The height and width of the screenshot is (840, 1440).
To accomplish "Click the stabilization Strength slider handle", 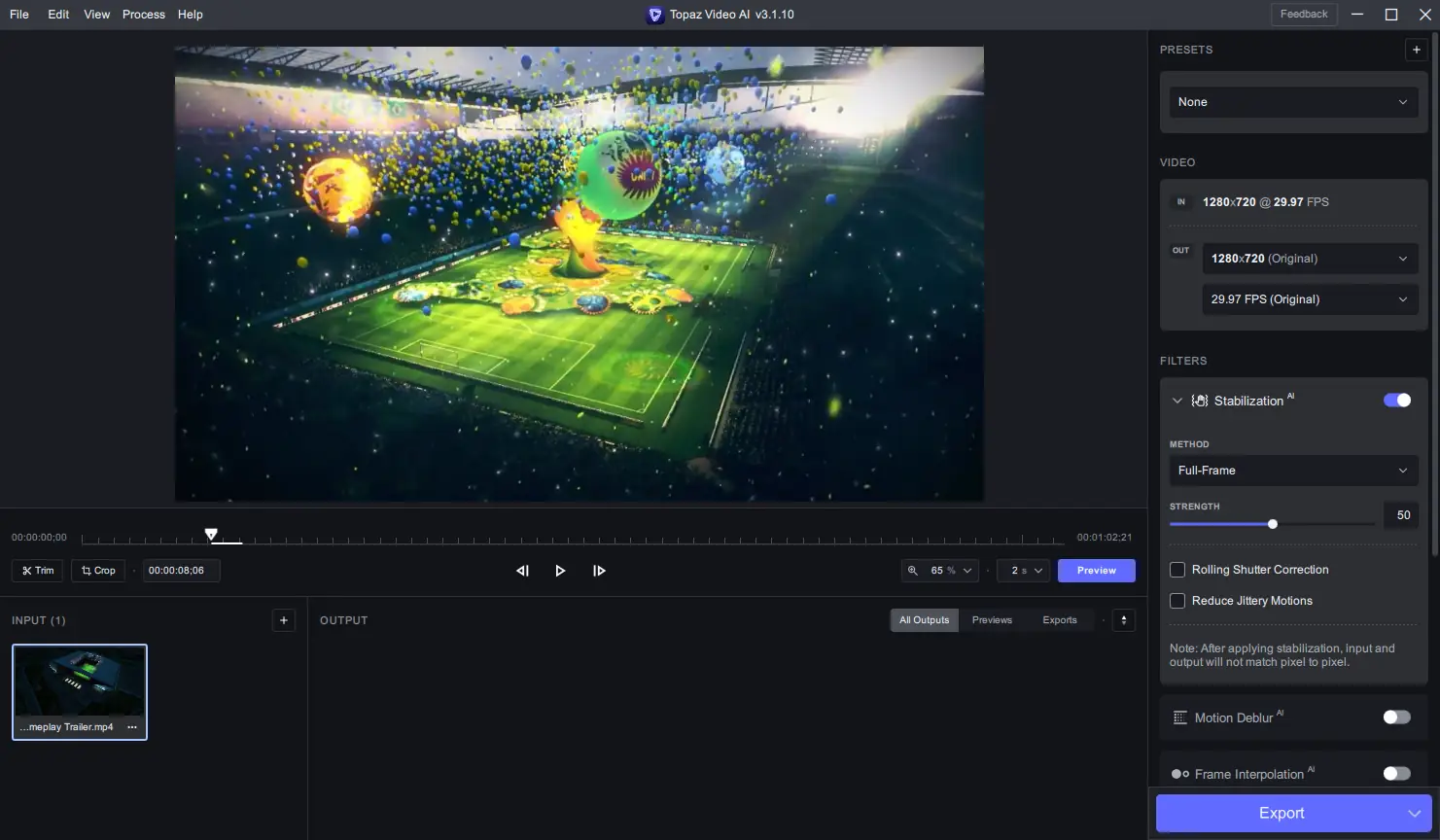I will (x=1273, y=524).
